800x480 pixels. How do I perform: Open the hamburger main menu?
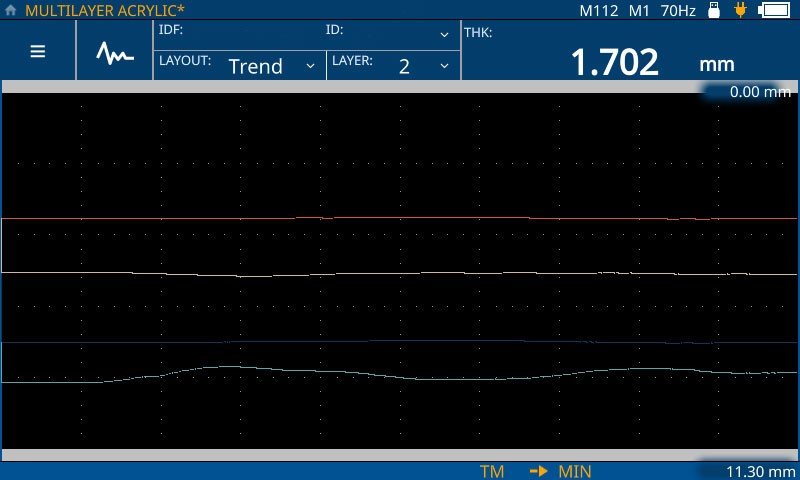click(x=38, y=52)
